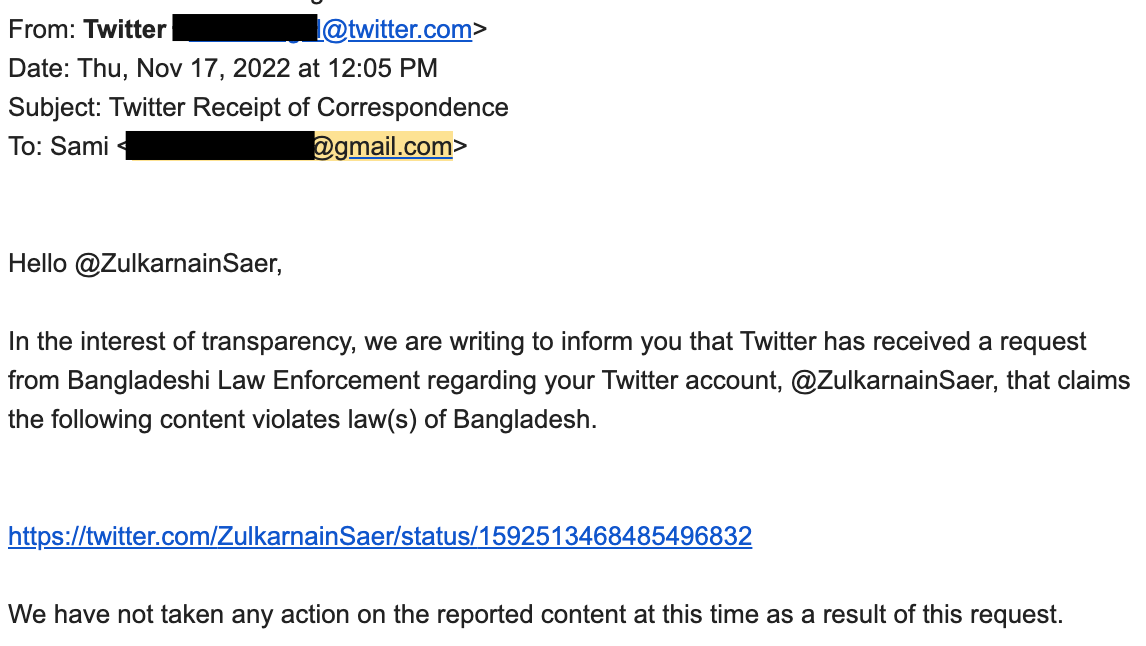Click the 'From:' header label
Screen dimensions: 1146x646
tap(42, 29)
